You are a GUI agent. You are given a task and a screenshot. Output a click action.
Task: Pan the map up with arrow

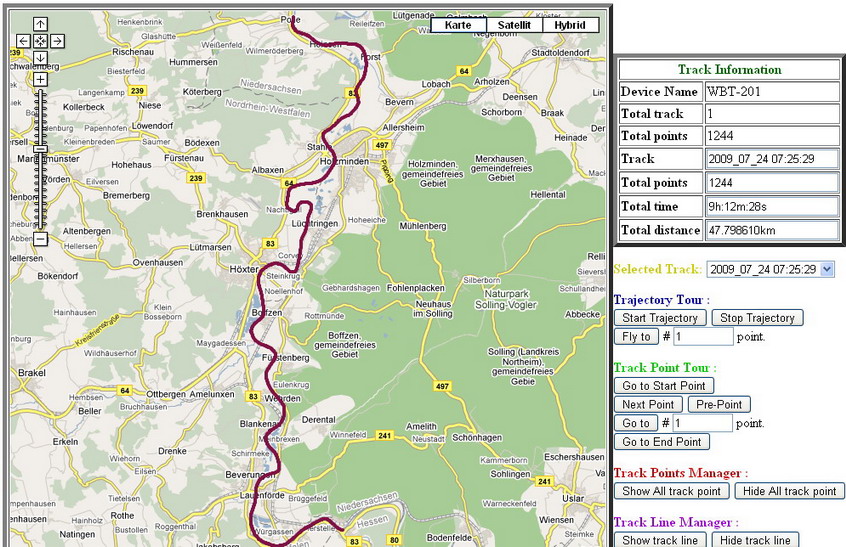40,24
